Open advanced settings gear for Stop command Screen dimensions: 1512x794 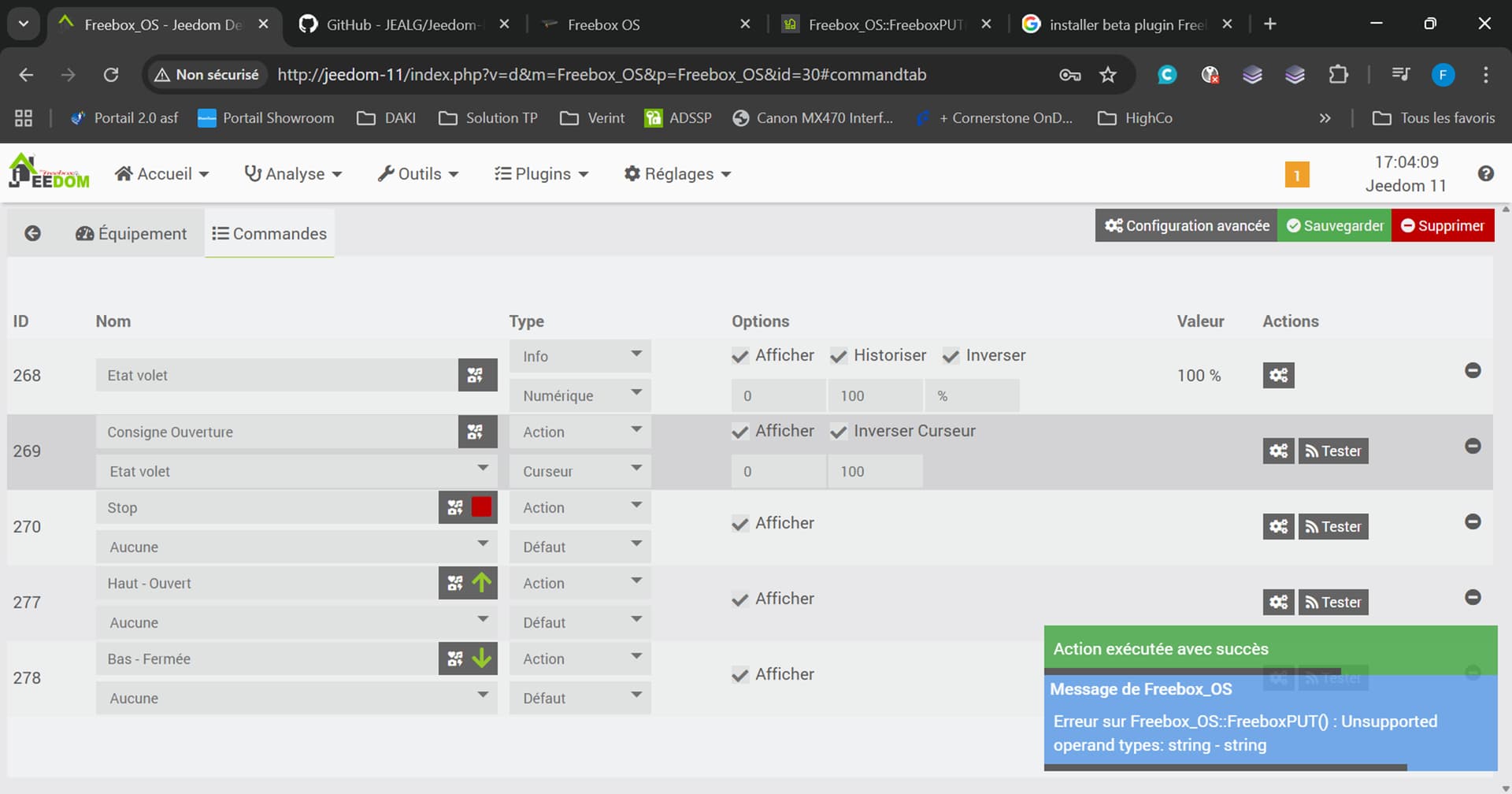coord(1278,527)
